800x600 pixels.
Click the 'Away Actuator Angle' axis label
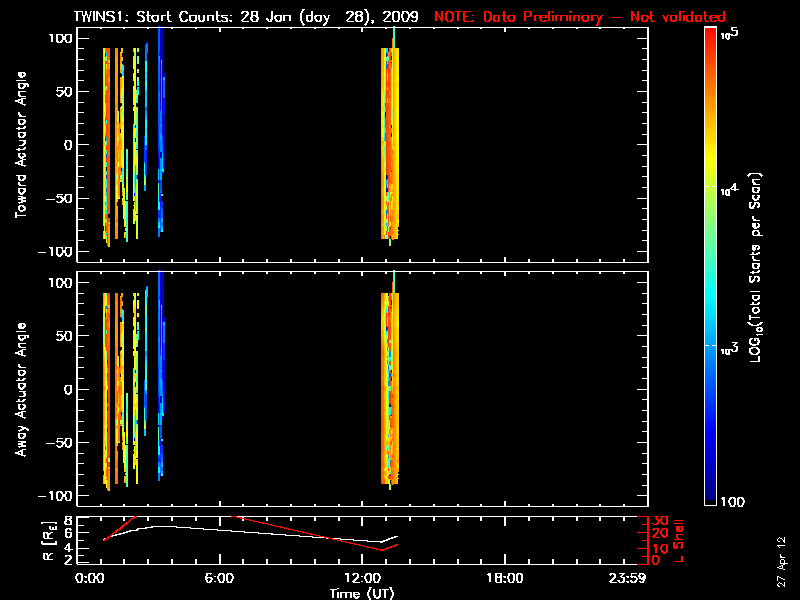[20, 390]
